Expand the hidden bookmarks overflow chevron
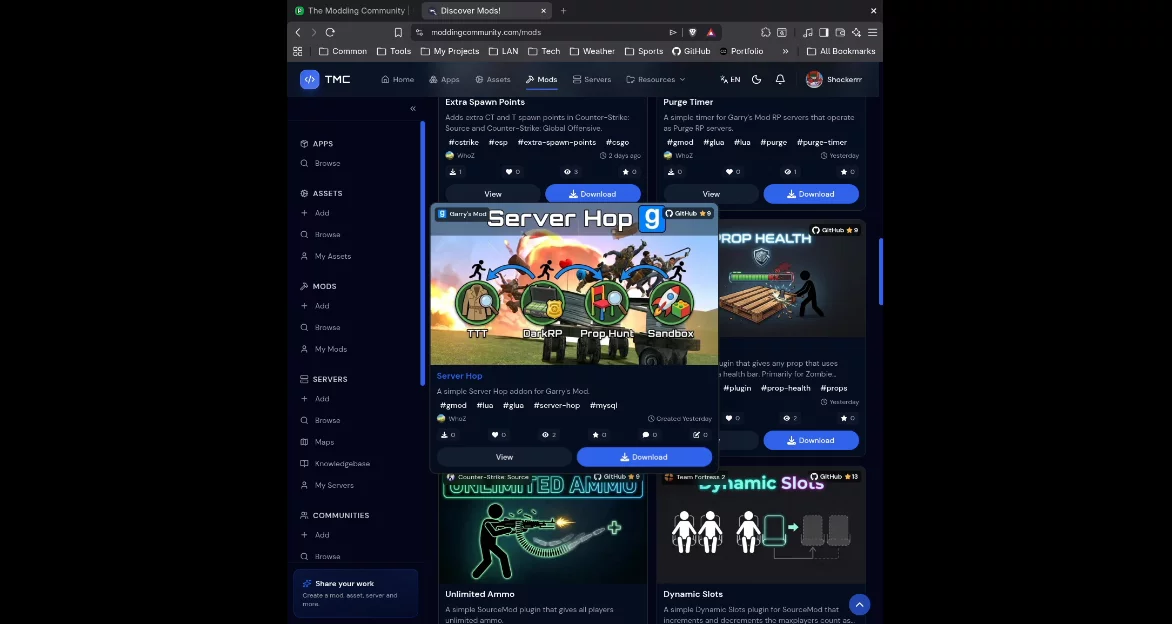This screenshot has width=1172, height=624. [x=785, y=52]
